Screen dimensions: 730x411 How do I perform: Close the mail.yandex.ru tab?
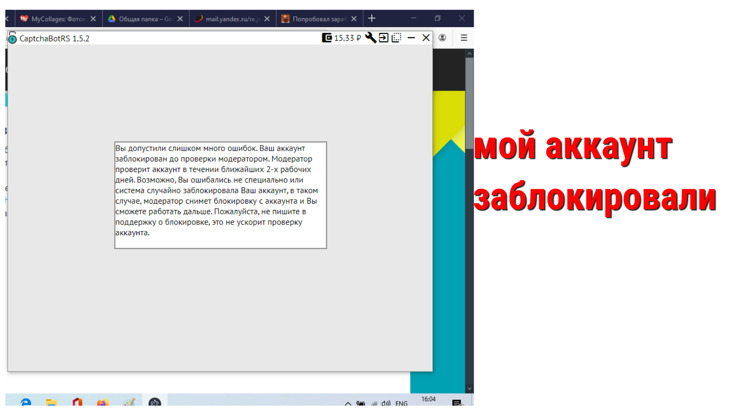coord(267,19)
